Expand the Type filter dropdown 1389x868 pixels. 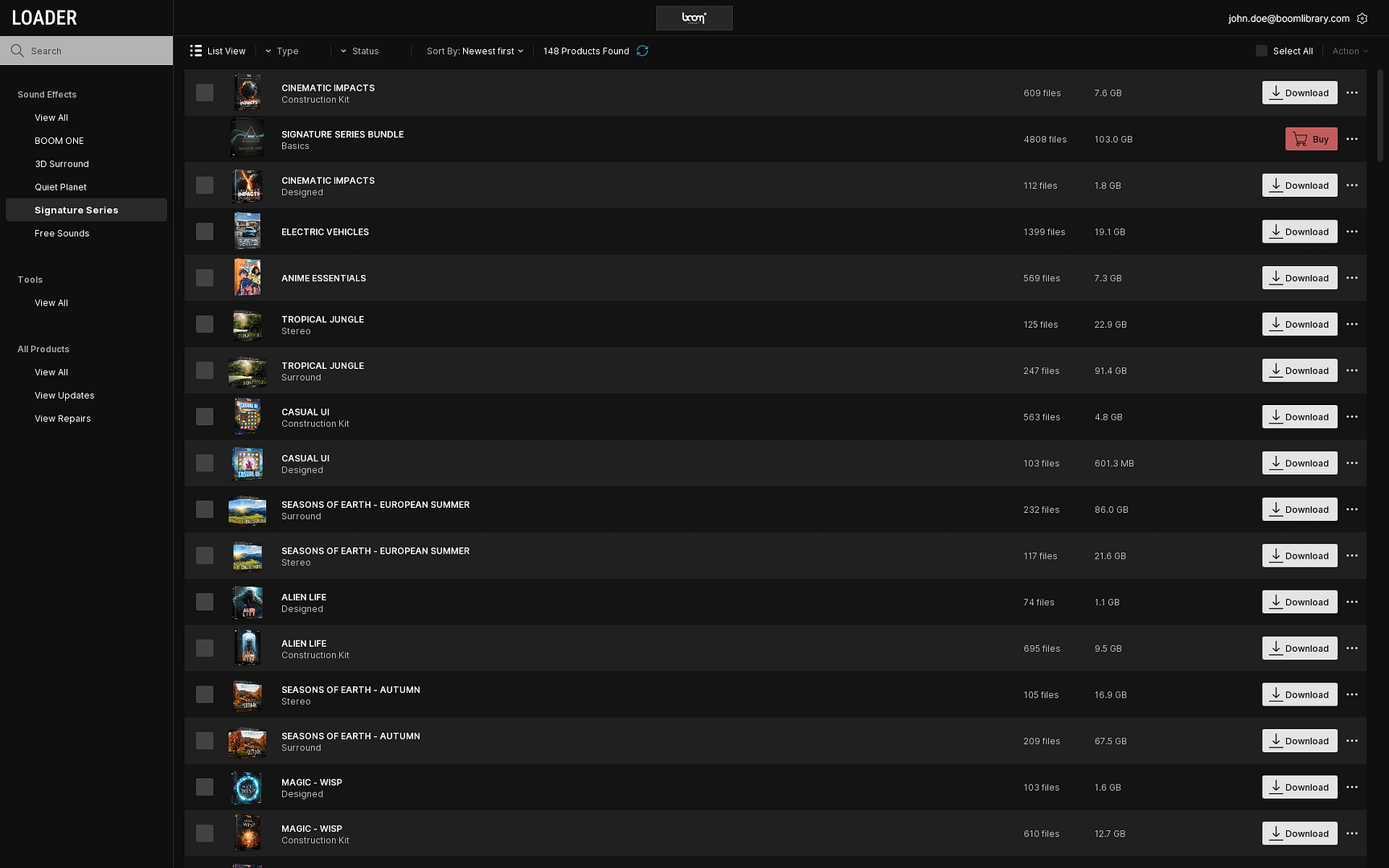[282, 51]
